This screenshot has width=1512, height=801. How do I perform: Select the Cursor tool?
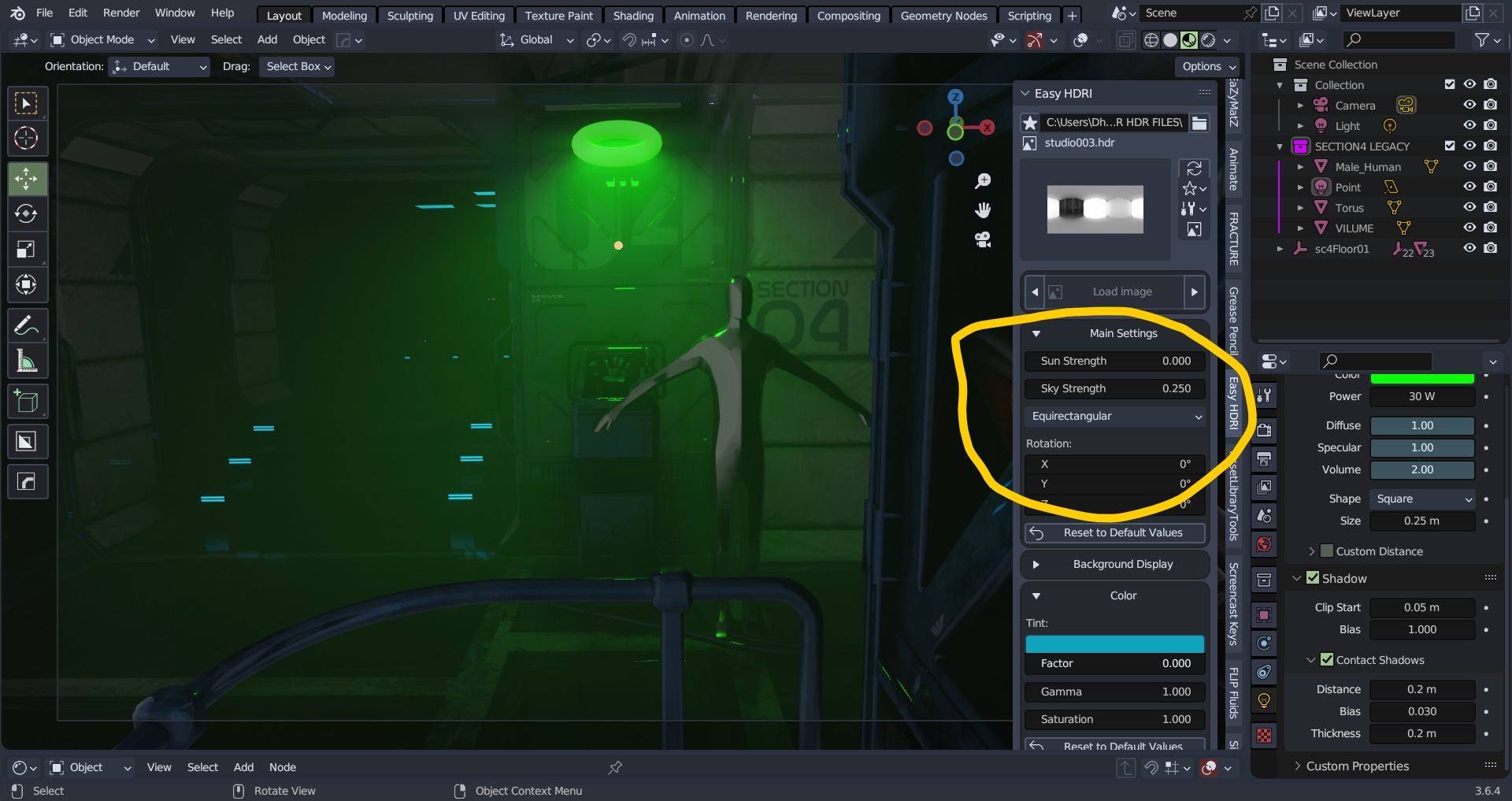tap(27, 139)
